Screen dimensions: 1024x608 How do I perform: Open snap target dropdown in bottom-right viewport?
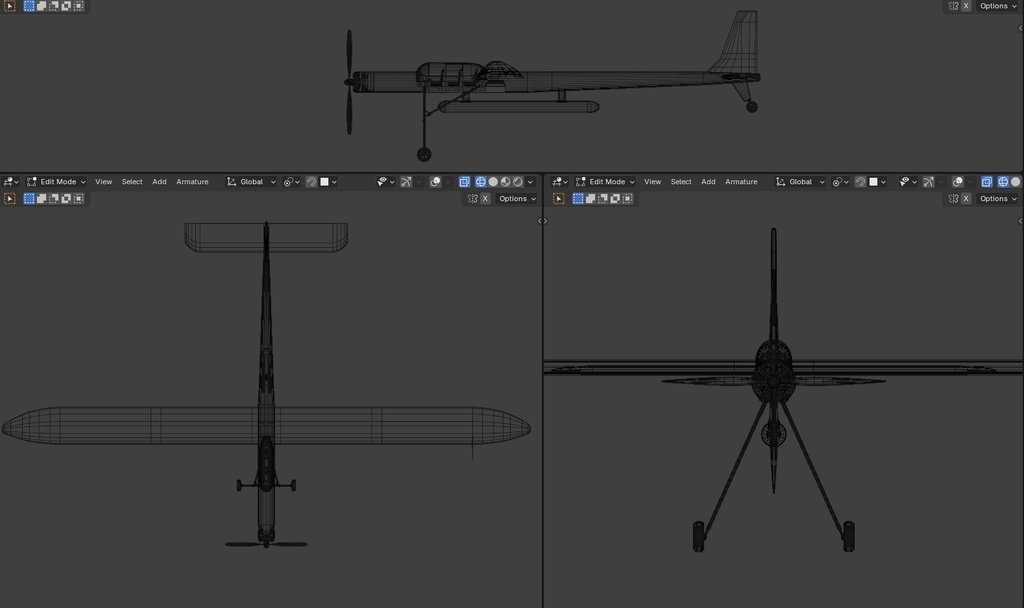point(878,182)
